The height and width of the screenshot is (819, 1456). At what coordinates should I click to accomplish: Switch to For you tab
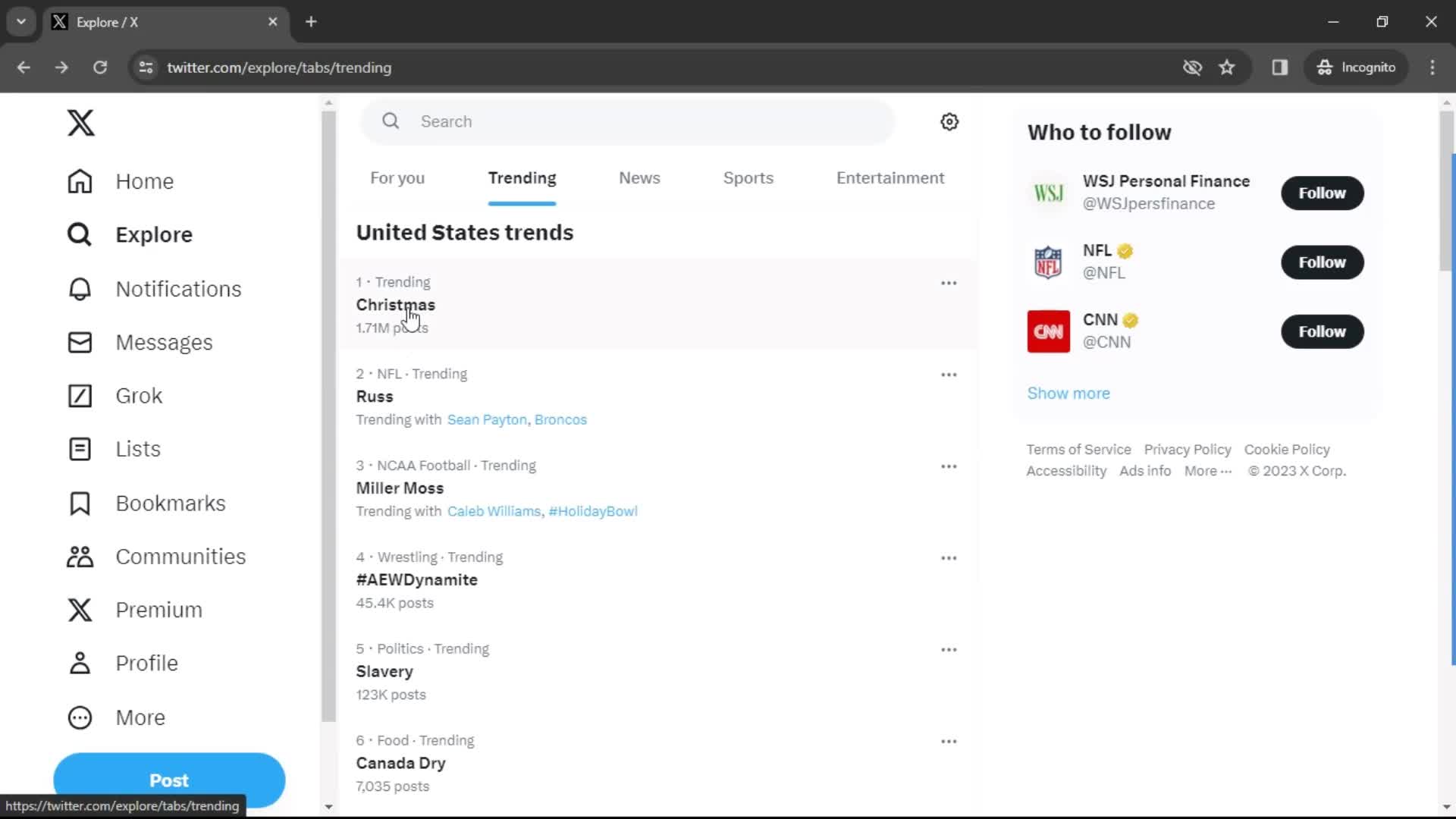pyautogui.click(x=397, y=178)
